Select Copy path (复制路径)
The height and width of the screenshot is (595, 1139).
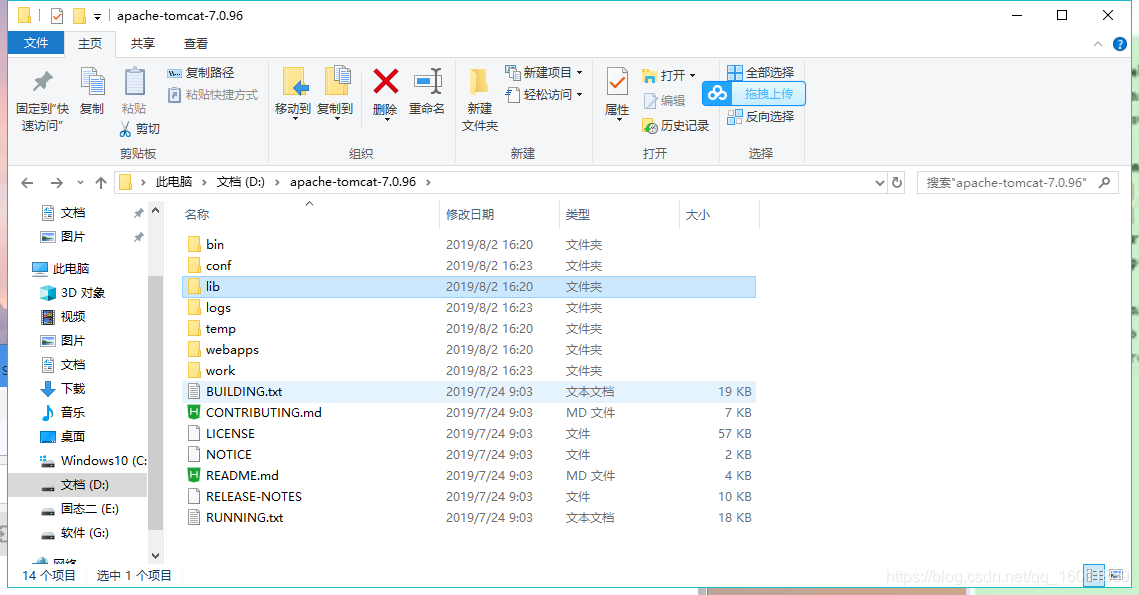pyautogui.click(x=201, y=73)
